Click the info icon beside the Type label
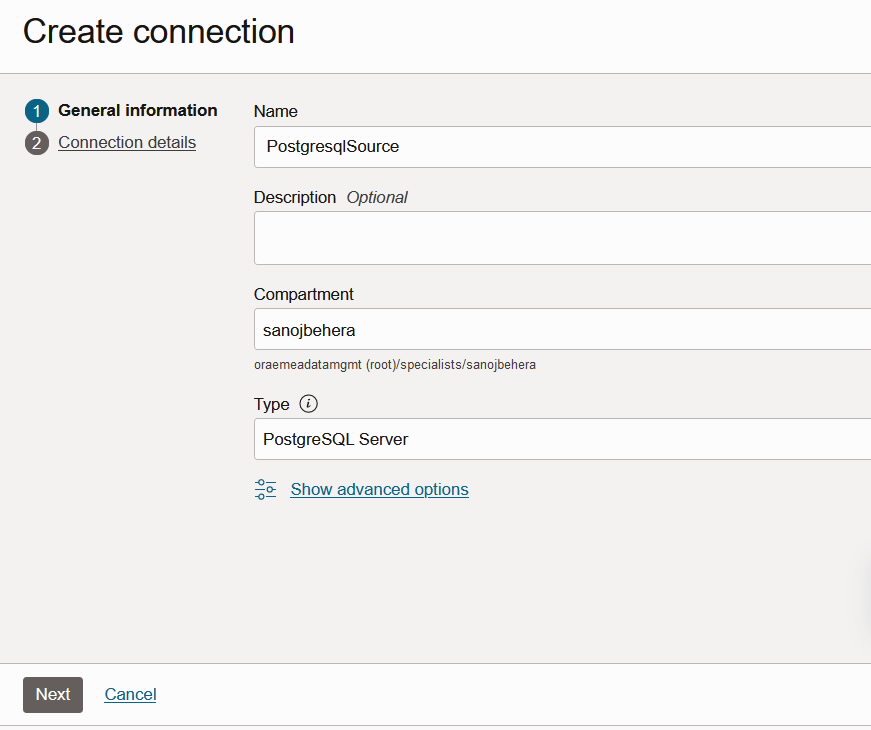 click(308, 404)
